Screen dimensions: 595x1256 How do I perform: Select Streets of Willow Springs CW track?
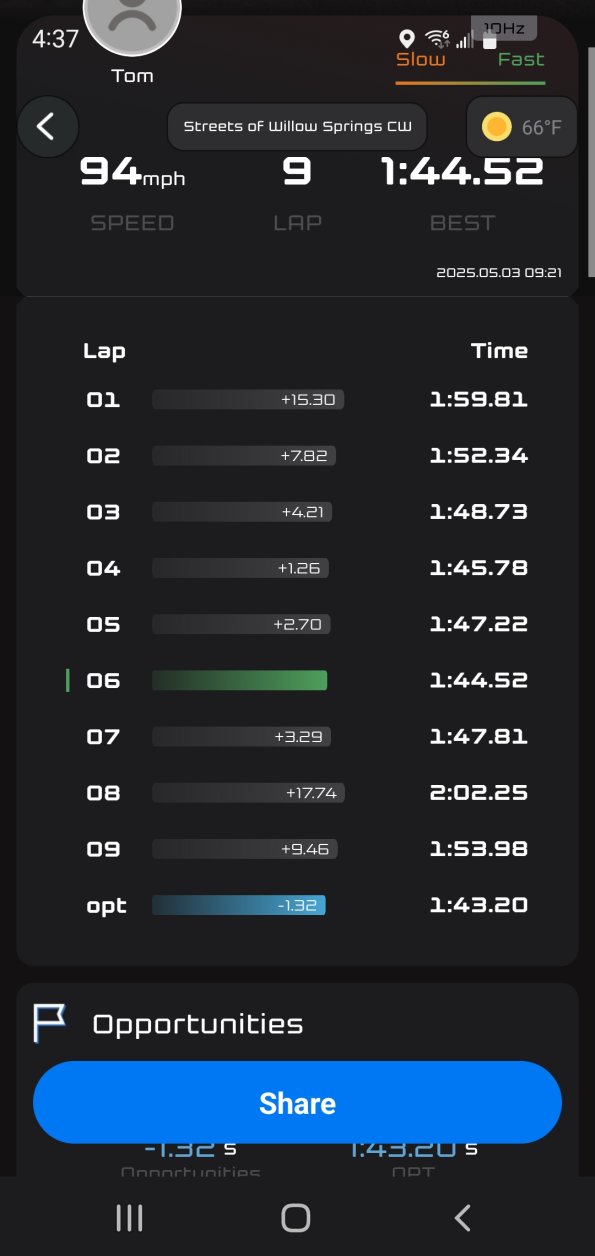pos(297,127)
